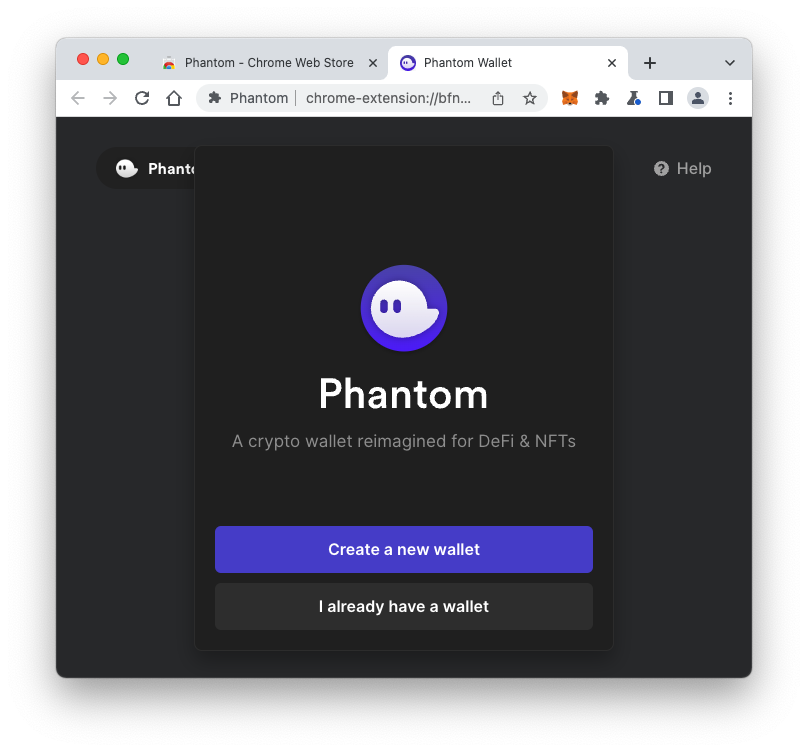
Task: Click the large Phantom ghost logo
Action: point(403,308)
